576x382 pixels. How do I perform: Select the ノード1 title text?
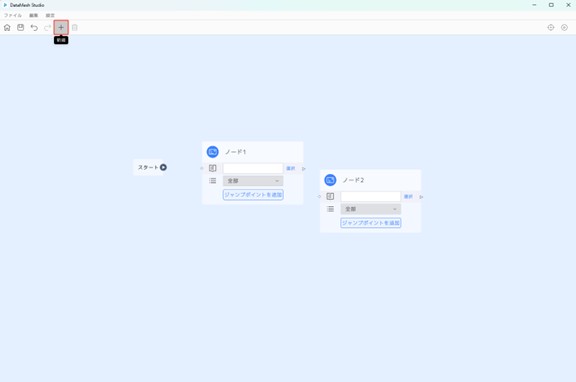pyautogui.click(x=235, y=152)
